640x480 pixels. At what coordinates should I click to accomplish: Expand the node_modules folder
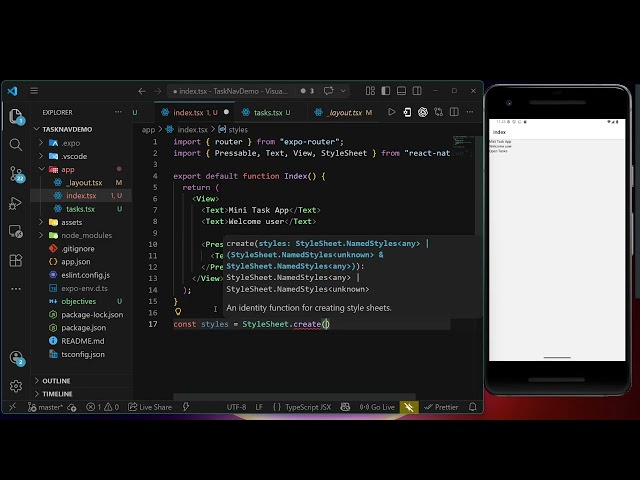coord(41,235)
